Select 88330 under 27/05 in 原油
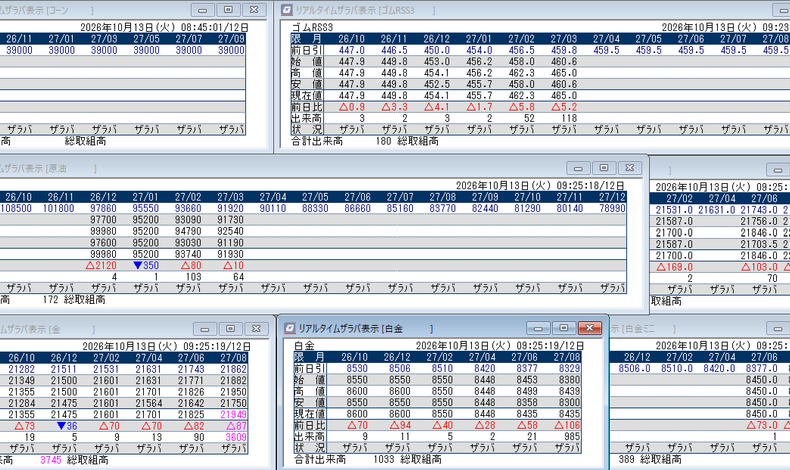This screenshot has width=790, height=470. 315,208
